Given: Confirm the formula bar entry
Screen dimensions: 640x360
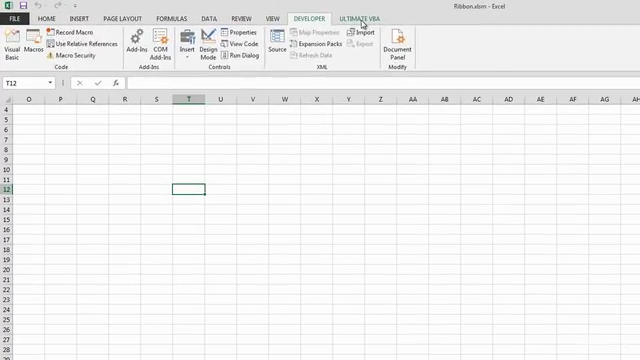Looking at the screenshot, I should click(98, 83).
